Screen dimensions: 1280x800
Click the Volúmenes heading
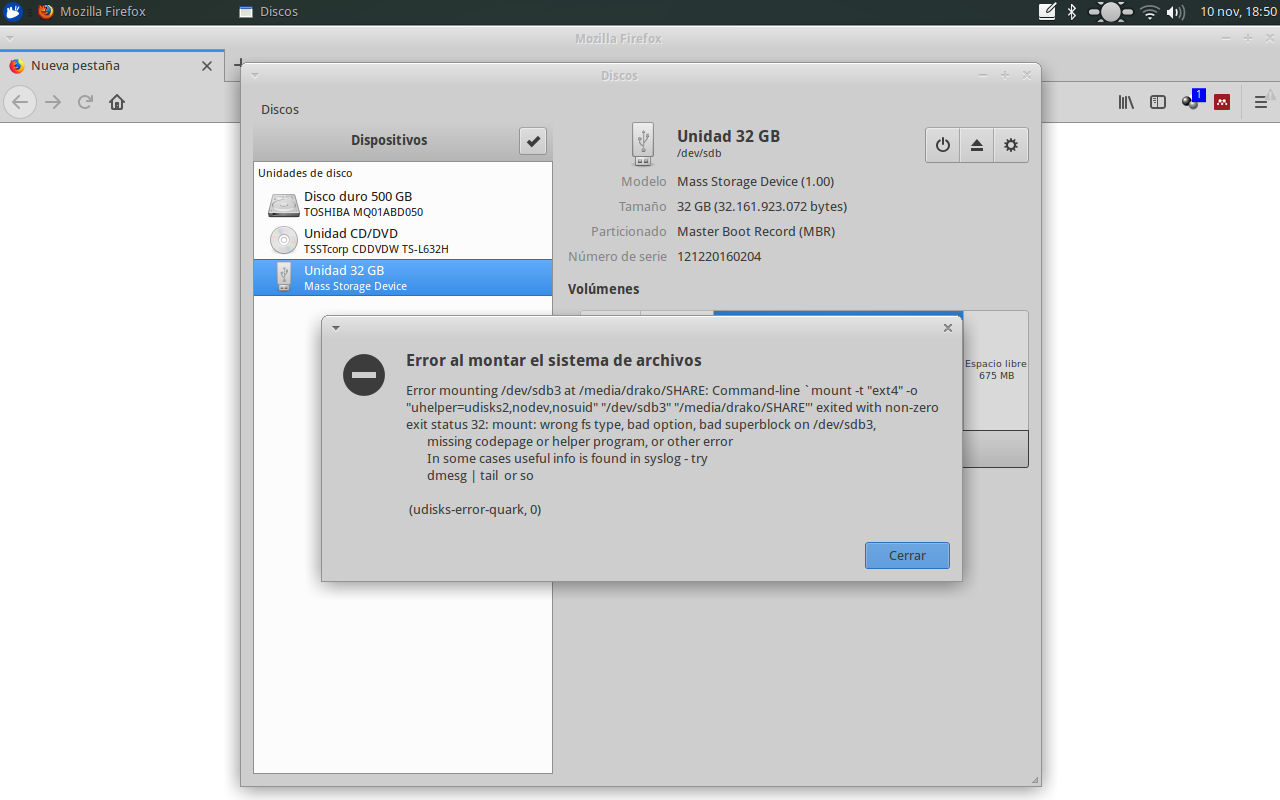[604, 289]
